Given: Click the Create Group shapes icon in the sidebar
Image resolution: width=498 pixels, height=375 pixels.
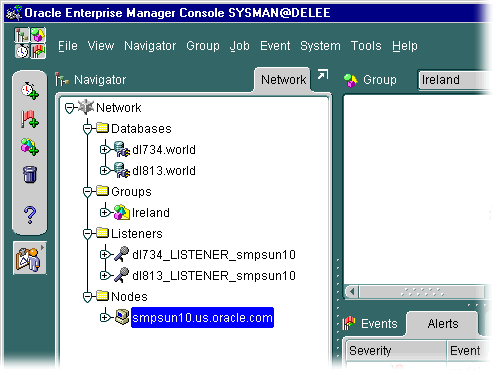Looking at the screenshot, I should (x=29, y=147).
